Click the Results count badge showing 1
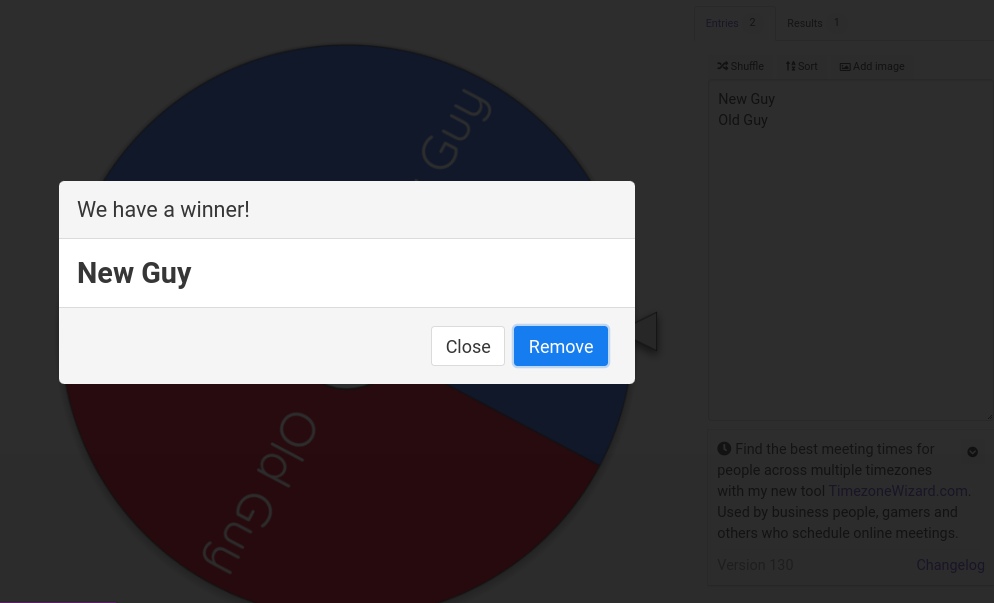Viewport: 994px width, 603px height. pos(837,23)
